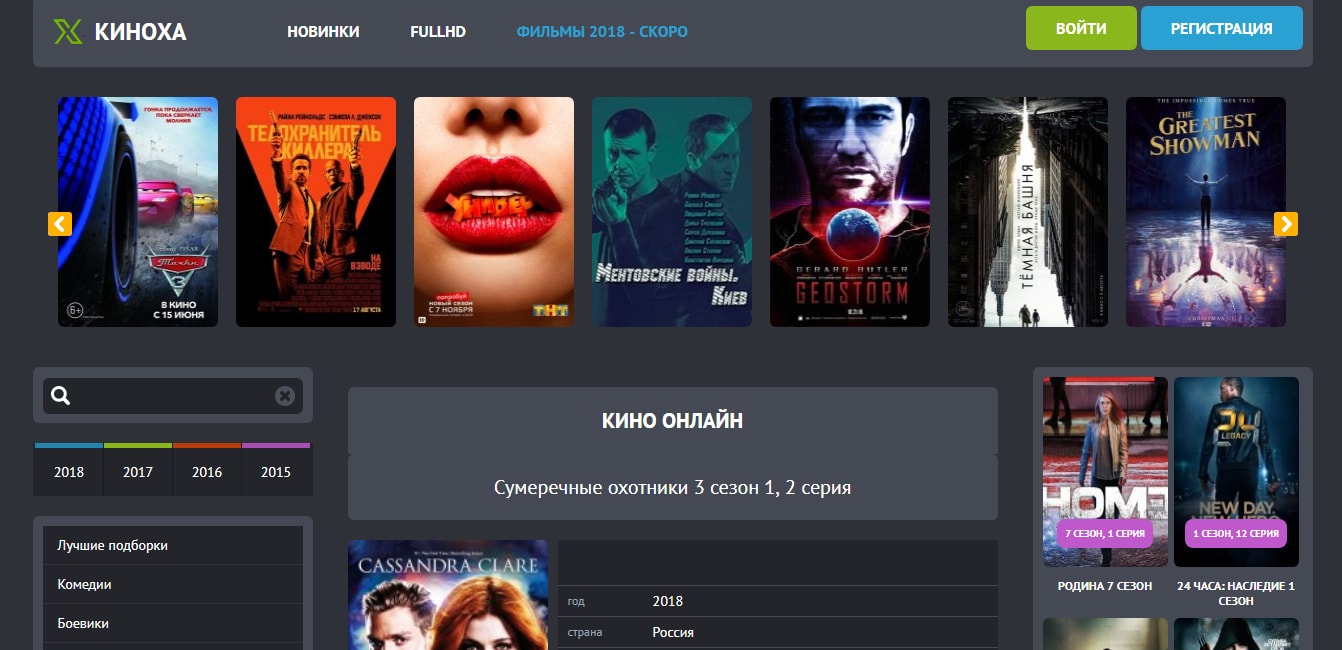Click the magnifying glass search icon
Screen dimensions: 1342x650
[61, 396]
